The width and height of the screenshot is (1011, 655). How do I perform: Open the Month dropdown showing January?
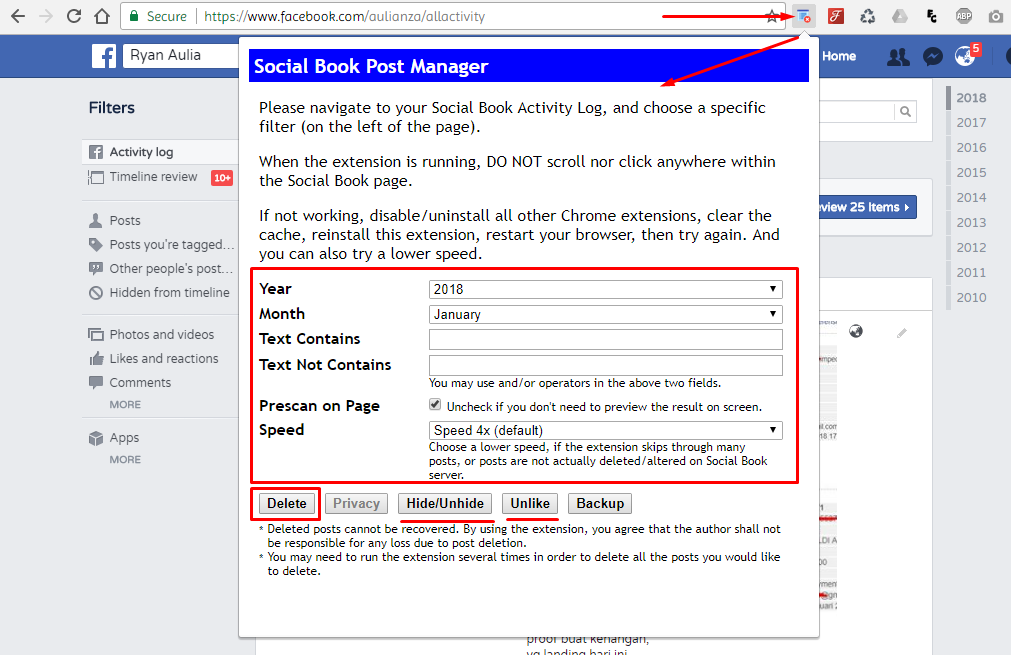tap(605, 314)
